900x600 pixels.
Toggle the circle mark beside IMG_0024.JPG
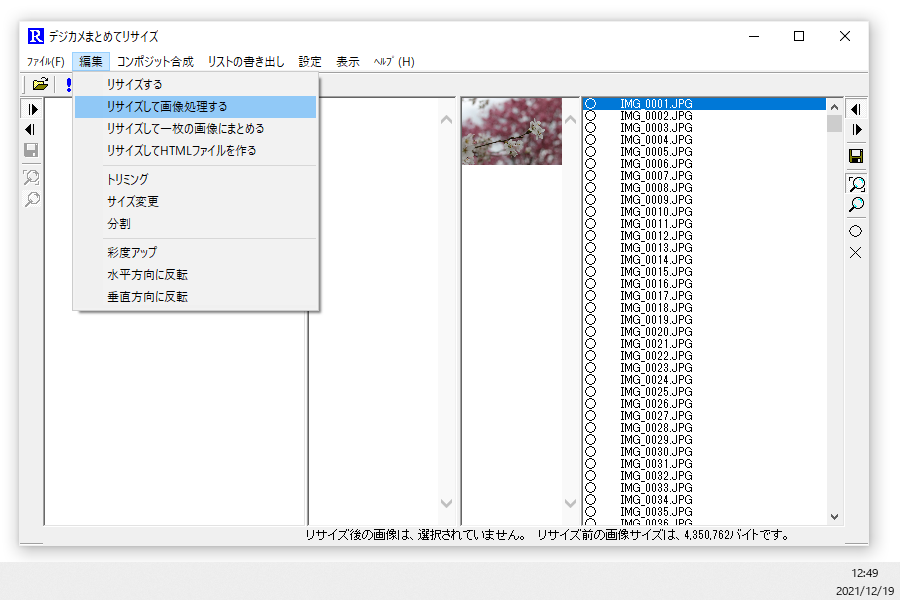coord(591,380)
